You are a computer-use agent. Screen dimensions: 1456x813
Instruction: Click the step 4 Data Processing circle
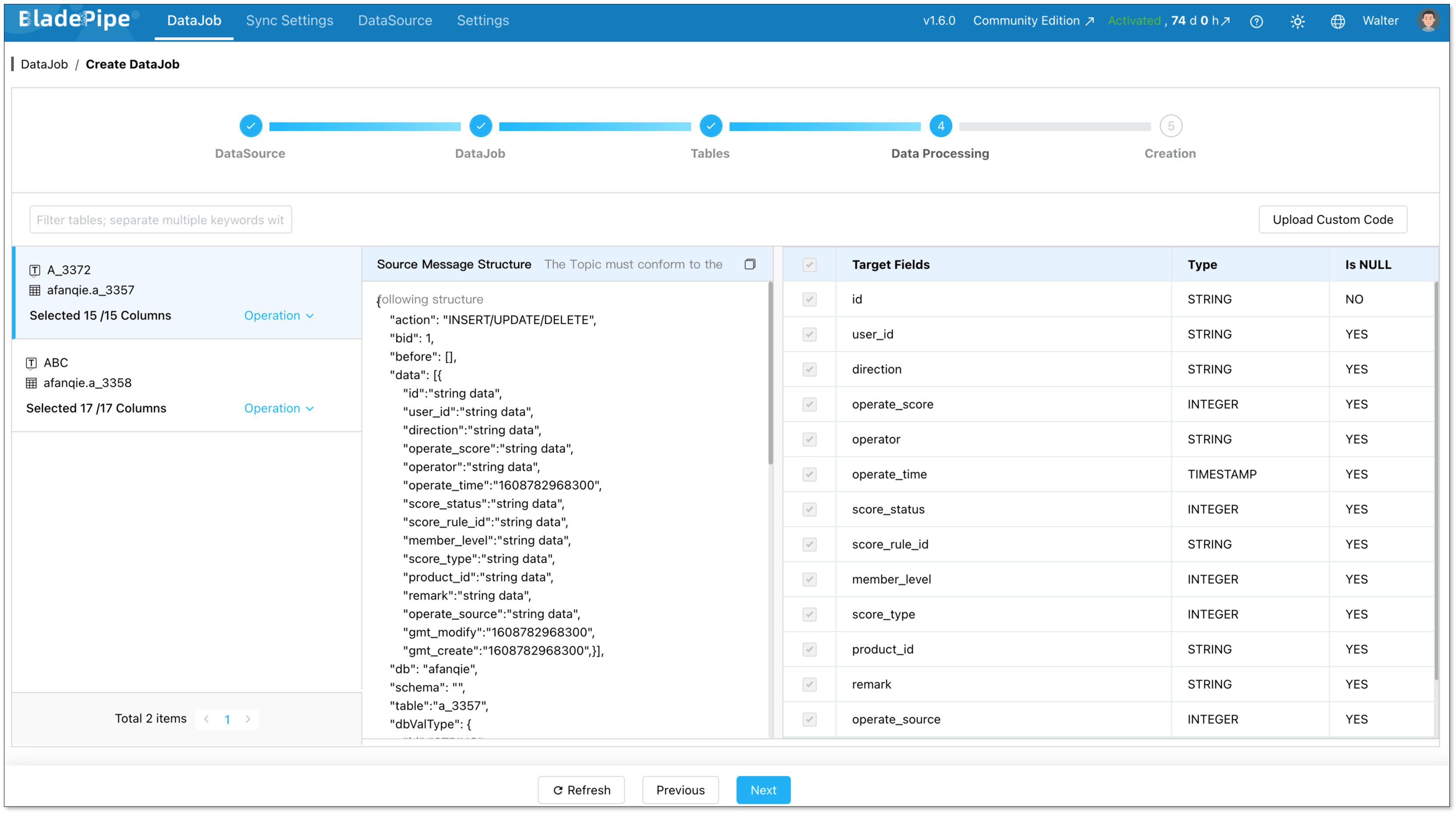tap(940, 126)
